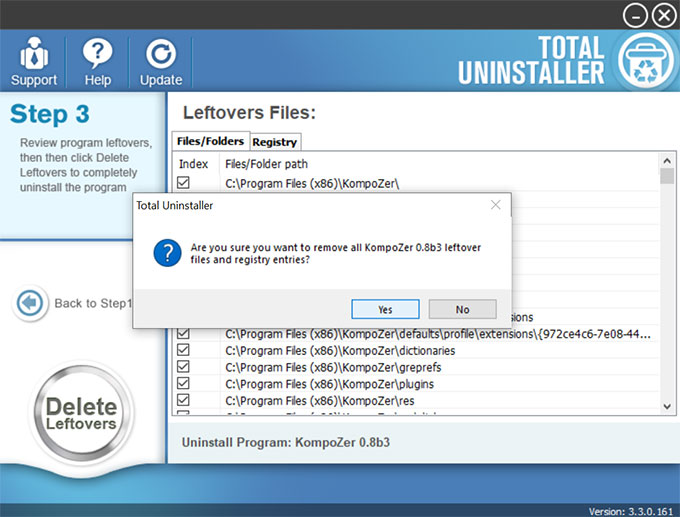Select the KompoZer\plugins path row
This screenshot has height=517, width=680.
click(416, 384)
